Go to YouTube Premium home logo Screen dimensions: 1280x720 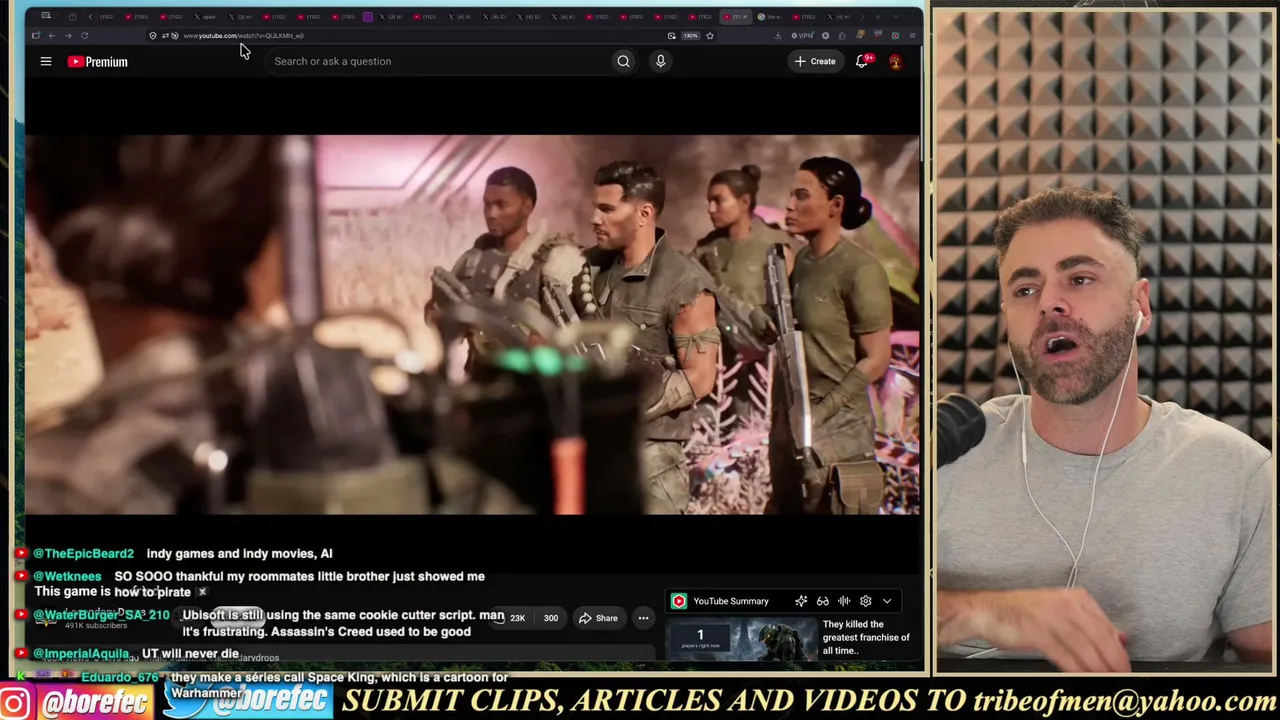coord(98,62)
